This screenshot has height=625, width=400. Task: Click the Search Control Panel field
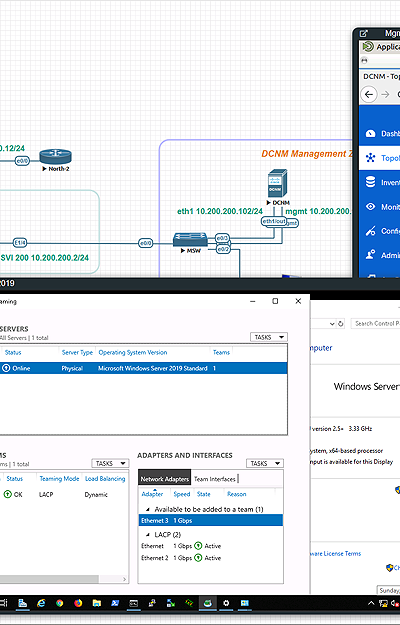[375, 323]
